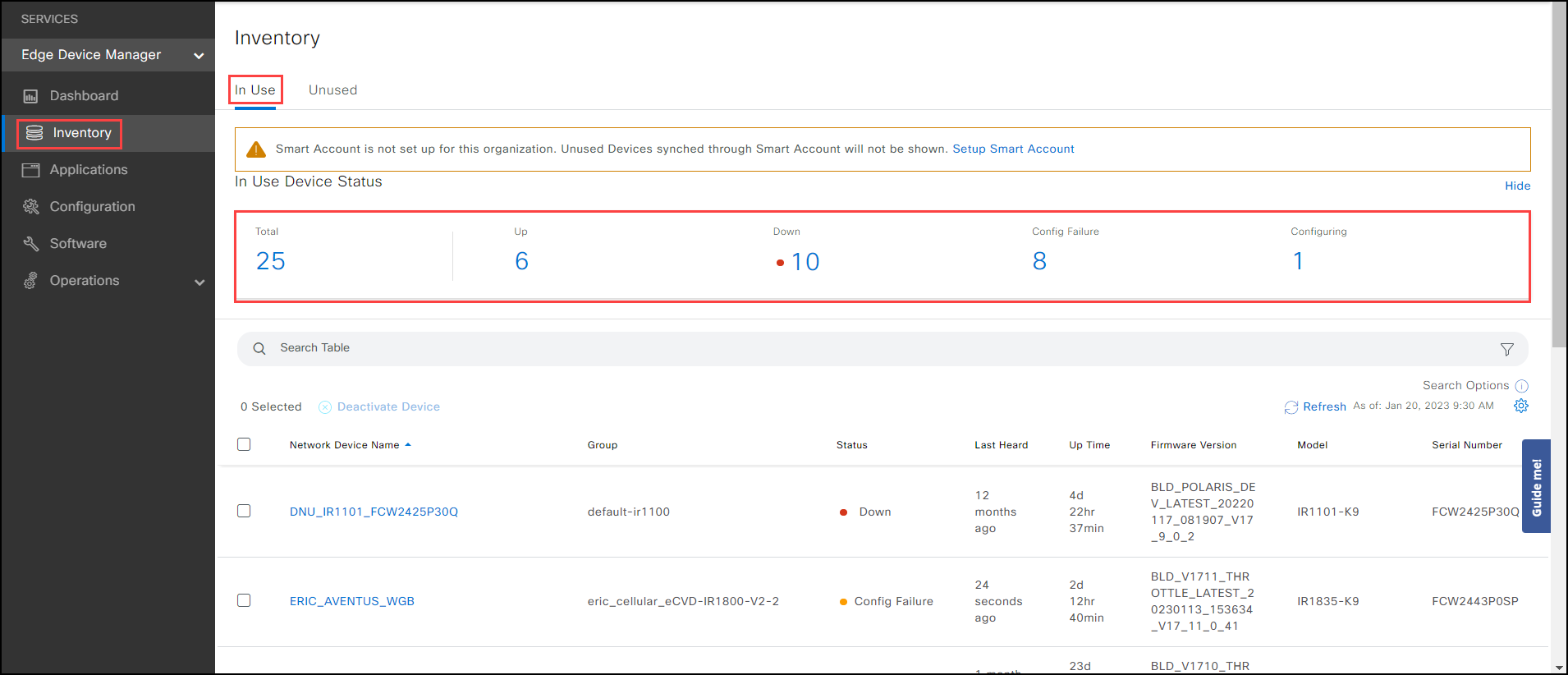1568x675 pixels.
Task: Click the Search Options info icon
Action: click(1522, 386)
